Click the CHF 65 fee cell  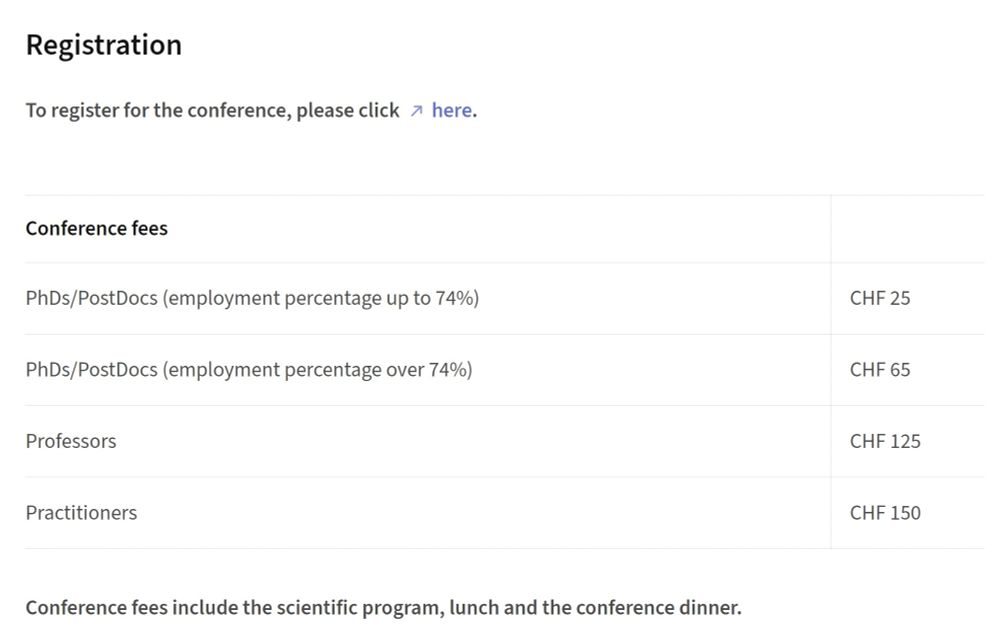tap(880, 369)
